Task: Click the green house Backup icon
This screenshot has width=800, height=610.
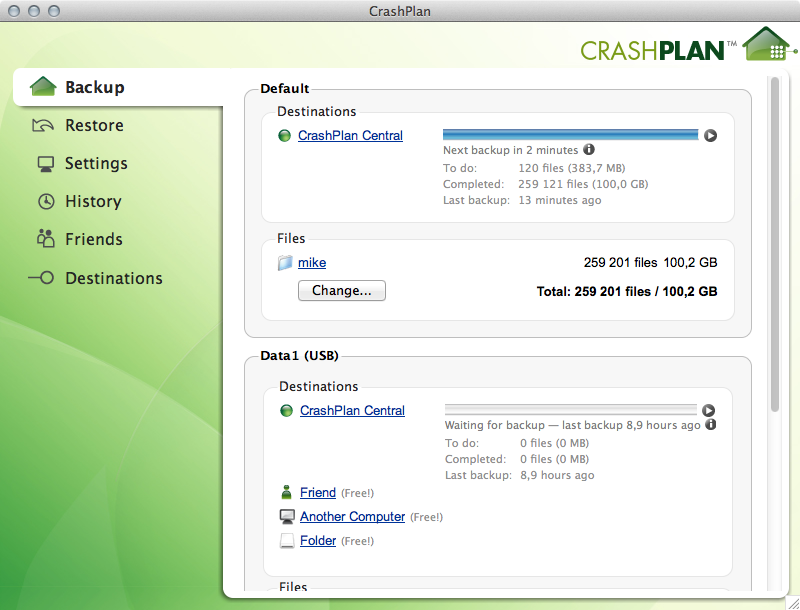Action: [x=43, y=86]
